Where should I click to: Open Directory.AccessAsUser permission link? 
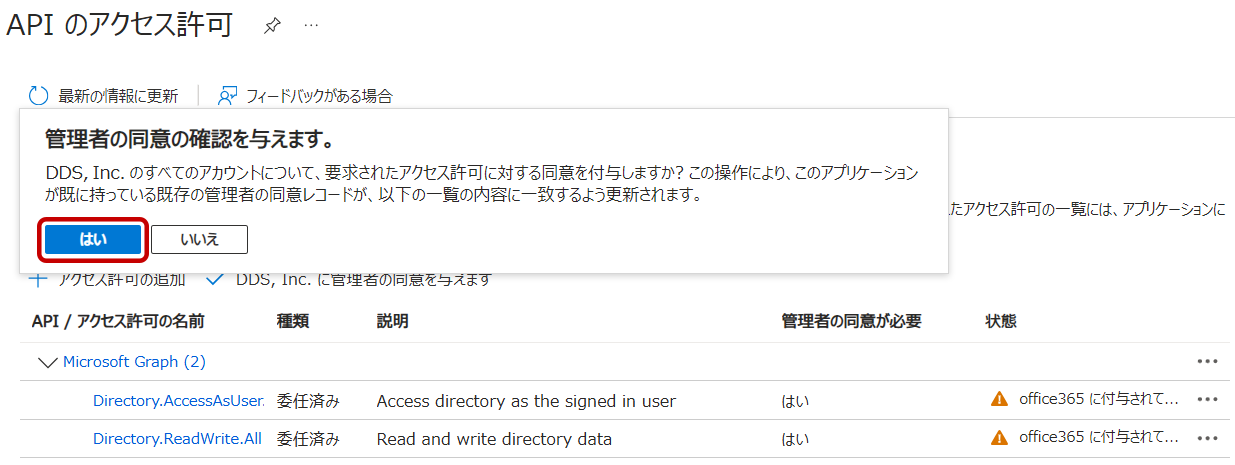click(x=178, y=401)
